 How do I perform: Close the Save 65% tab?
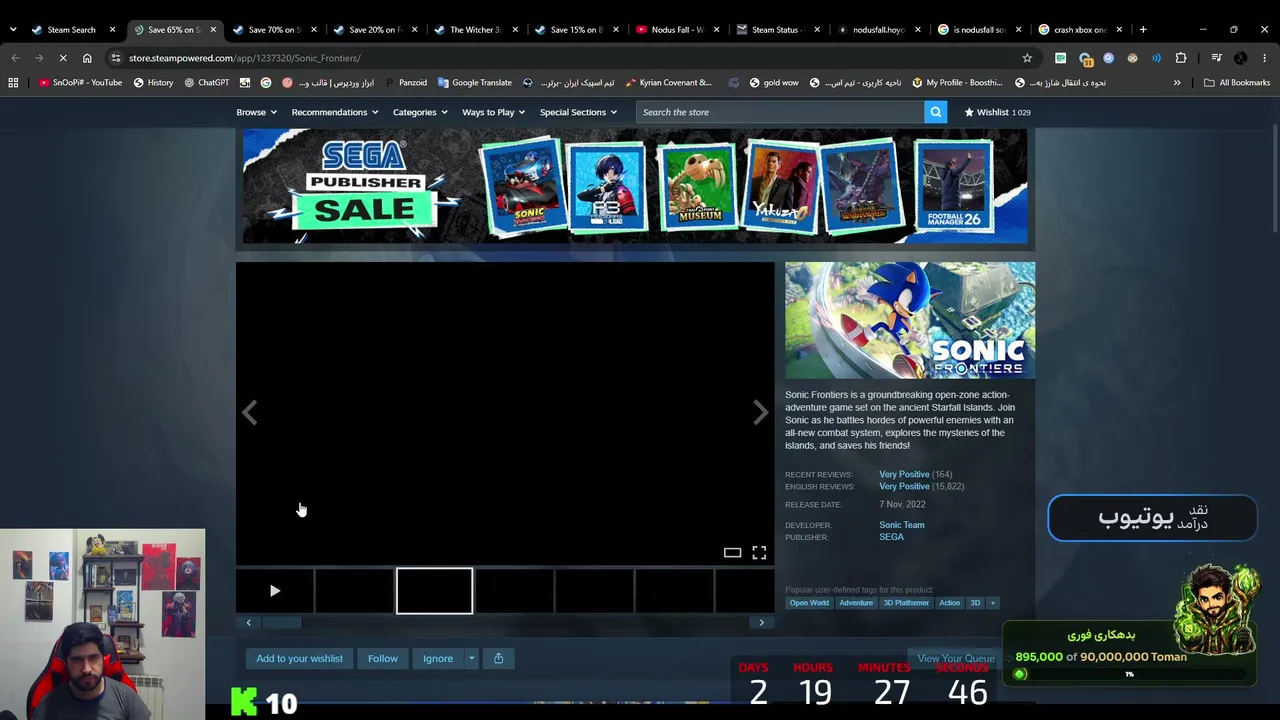click(213, 30)
